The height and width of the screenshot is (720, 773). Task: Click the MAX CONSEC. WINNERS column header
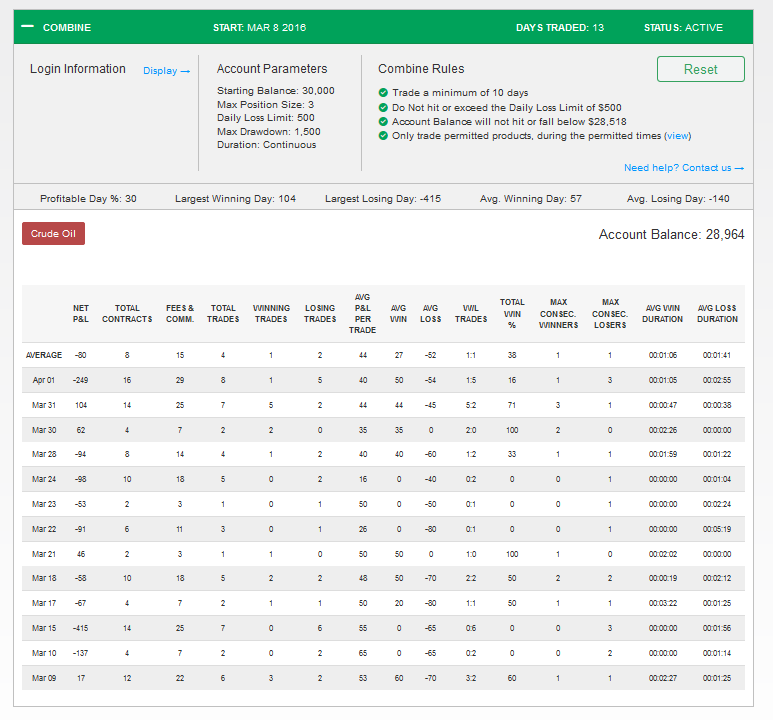point(558,314)
